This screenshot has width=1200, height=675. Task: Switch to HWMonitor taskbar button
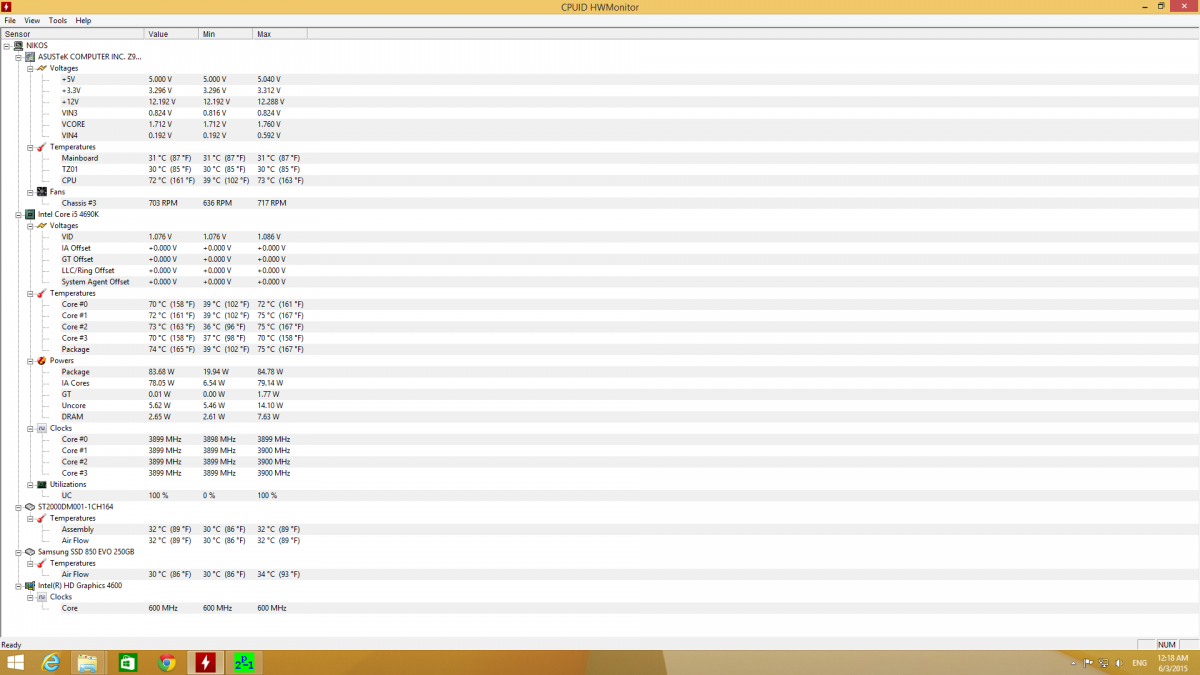point(205,663)
